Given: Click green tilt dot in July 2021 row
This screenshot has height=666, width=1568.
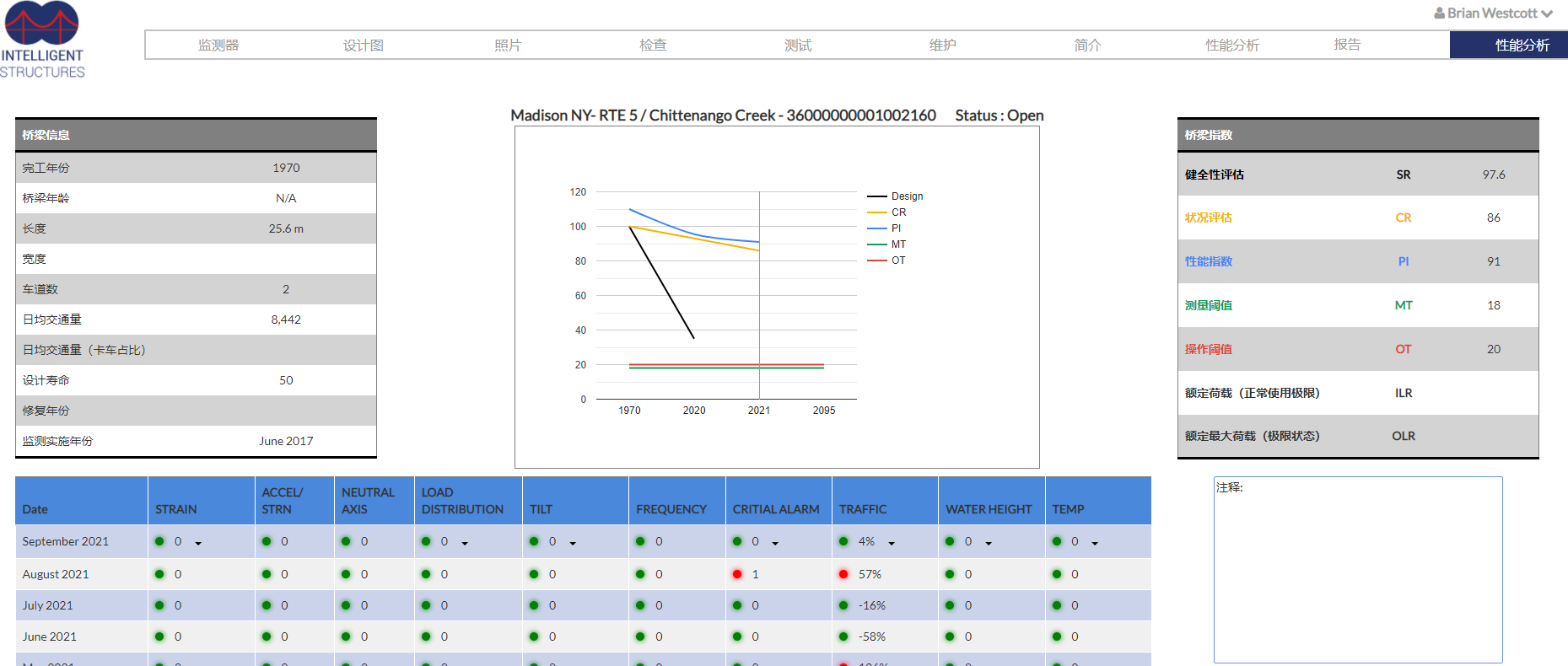Looking at the screenshot, I should point(534,605).
